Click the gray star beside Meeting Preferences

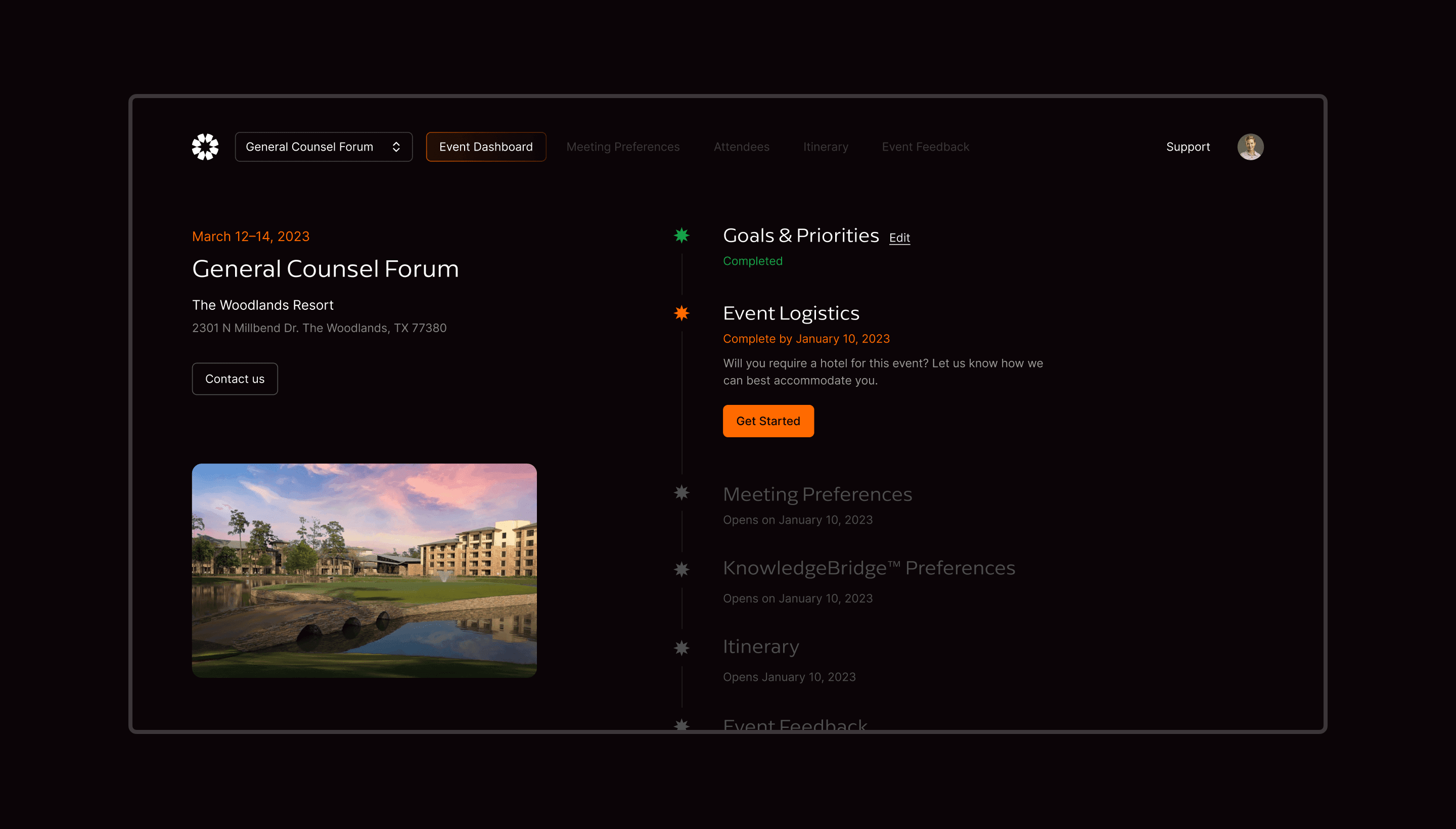[681, 492]
